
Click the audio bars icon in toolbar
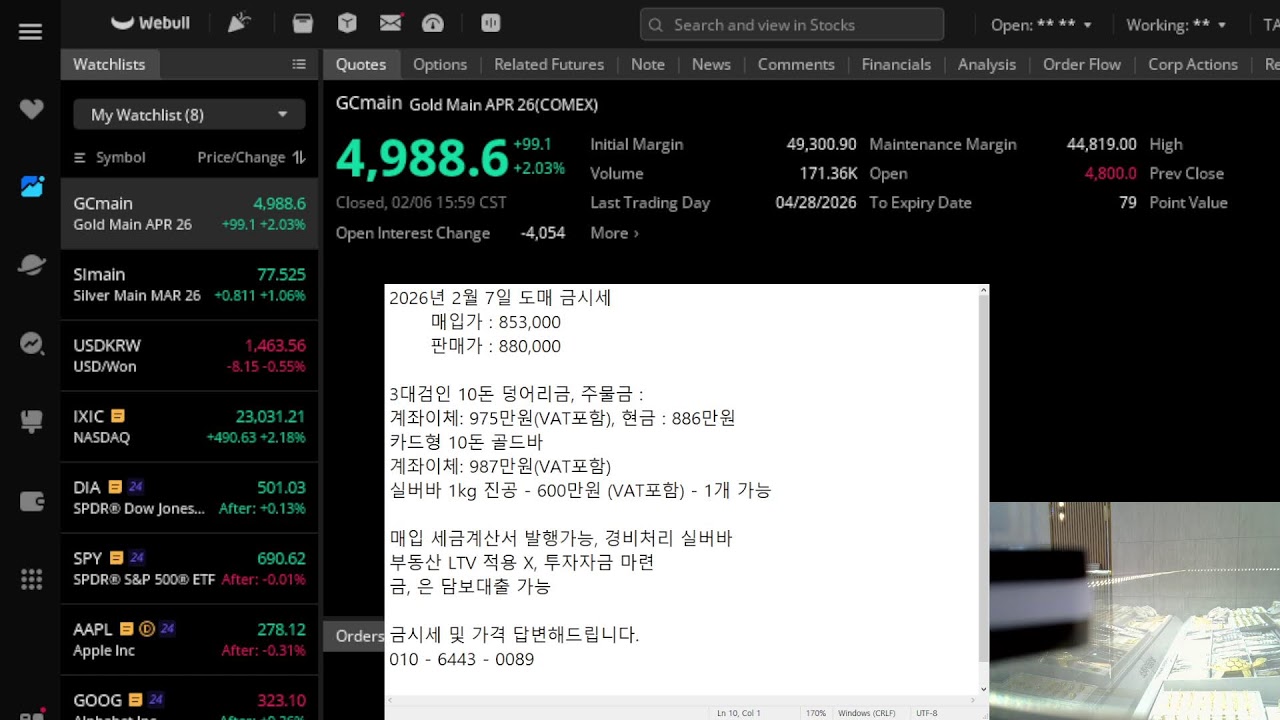coord(490,23)
